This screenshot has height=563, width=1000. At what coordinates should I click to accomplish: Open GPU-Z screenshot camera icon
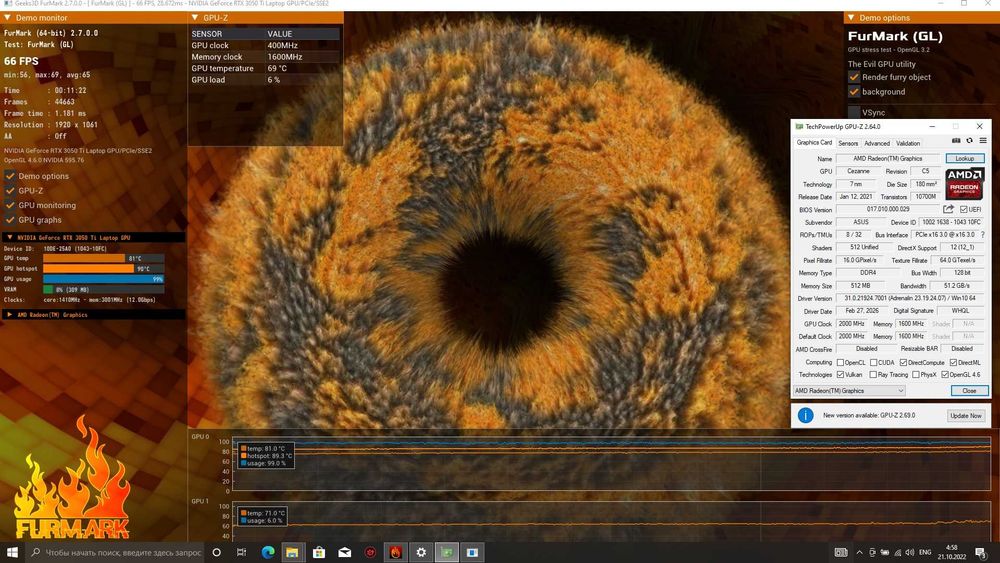pos(956,141)
